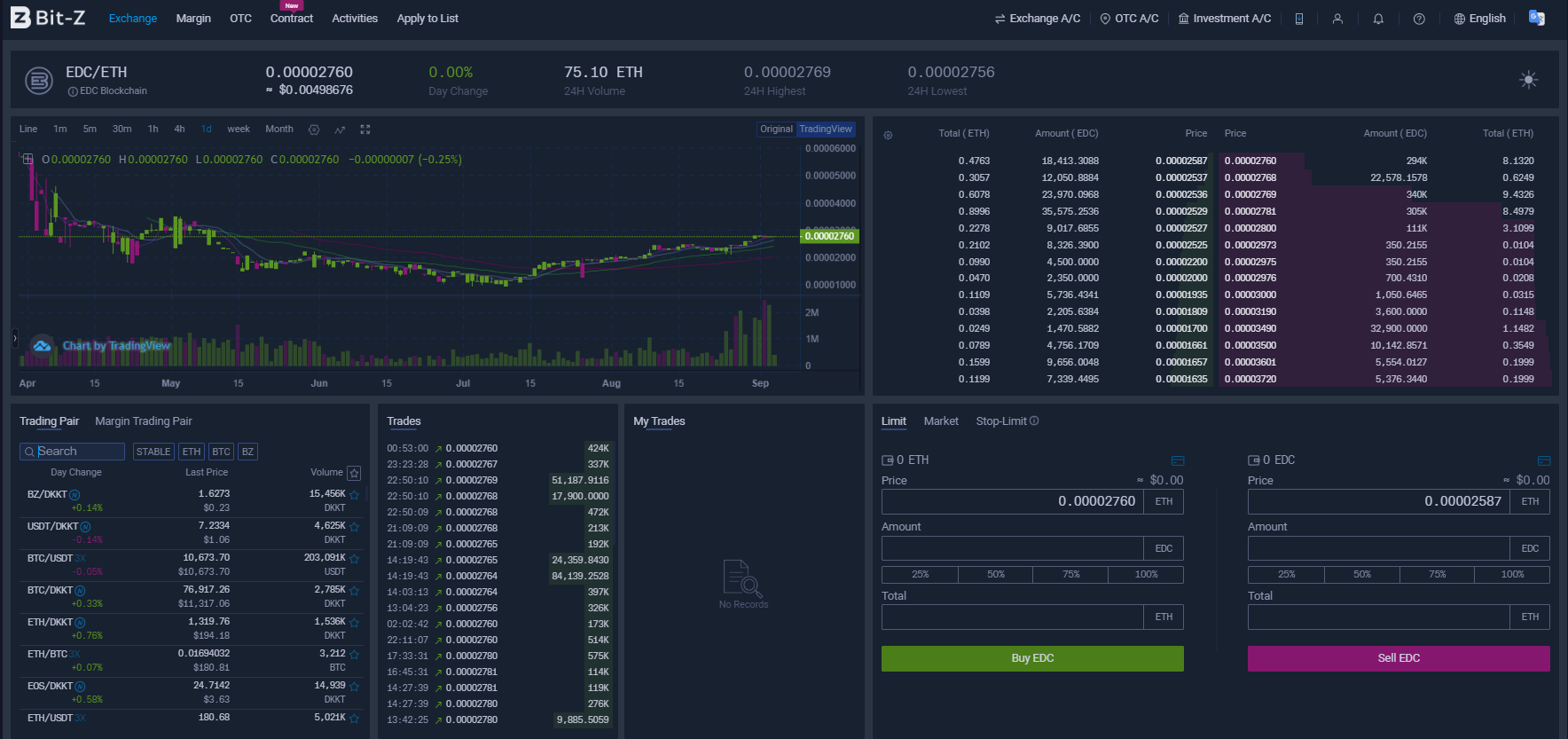Open Investment A/C account menu
Image resolution: width=1568 pixels, height=739 pixels.
pyautogui.click(x=1225, y=19)
